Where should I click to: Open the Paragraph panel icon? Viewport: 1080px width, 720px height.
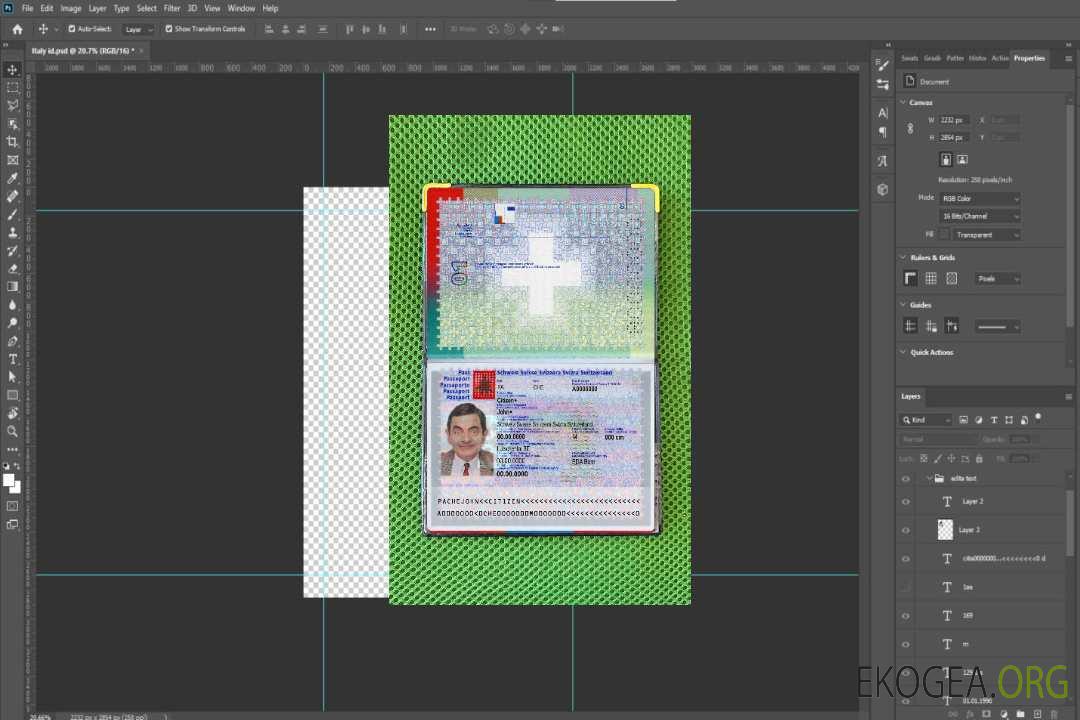[883, 132]
